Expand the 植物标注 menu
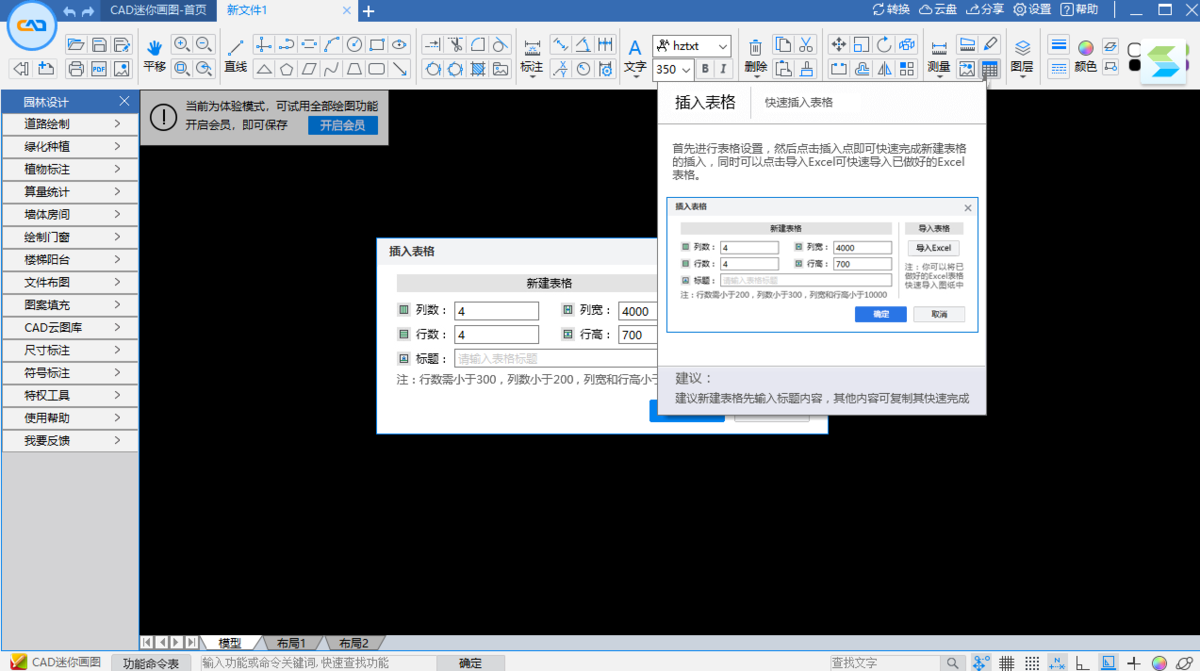This screenshot has width=1200, height=671. point(70,169)
